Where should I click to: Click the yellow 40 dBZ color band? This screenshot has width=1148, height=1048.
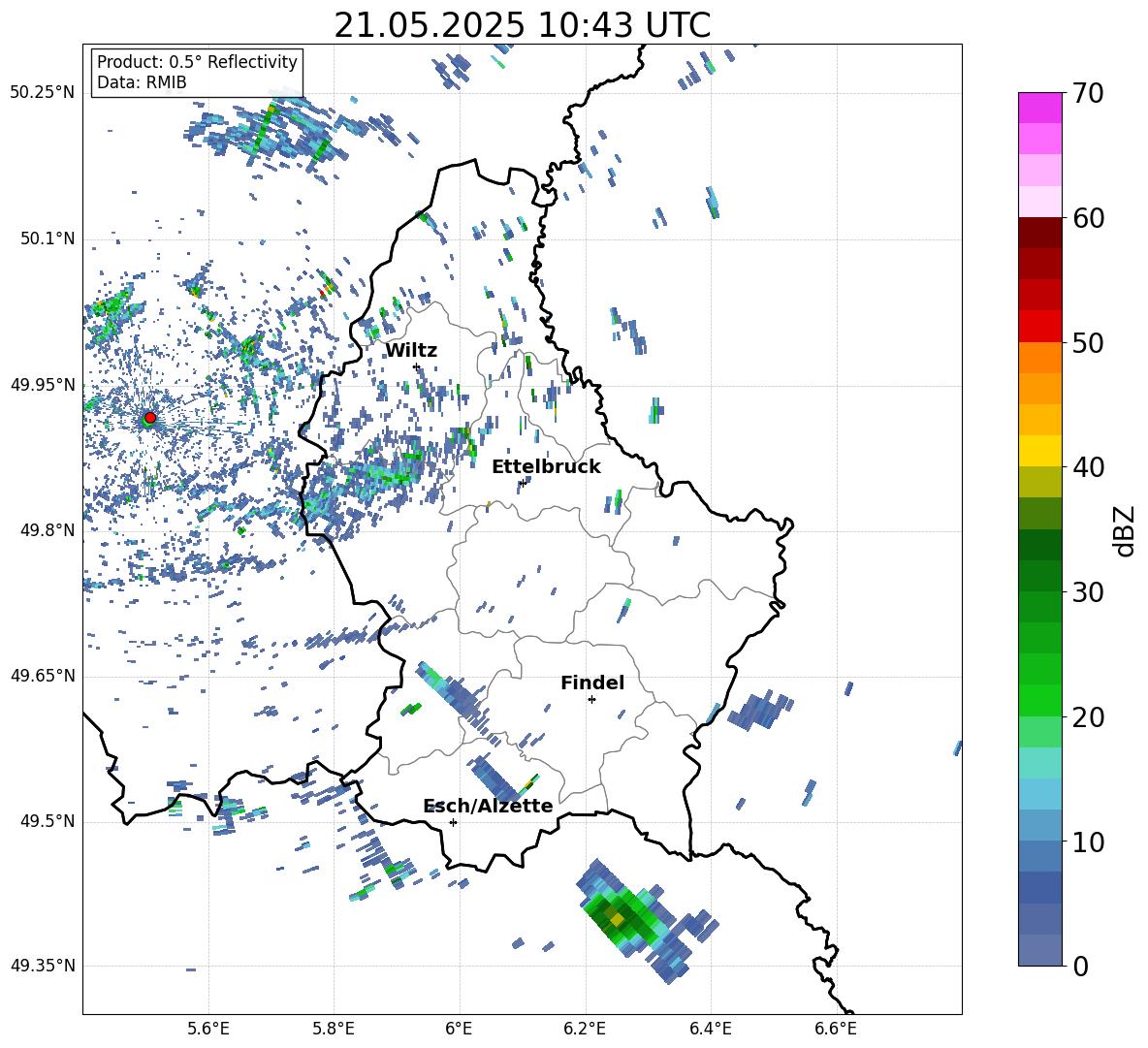pos(1040,451)
